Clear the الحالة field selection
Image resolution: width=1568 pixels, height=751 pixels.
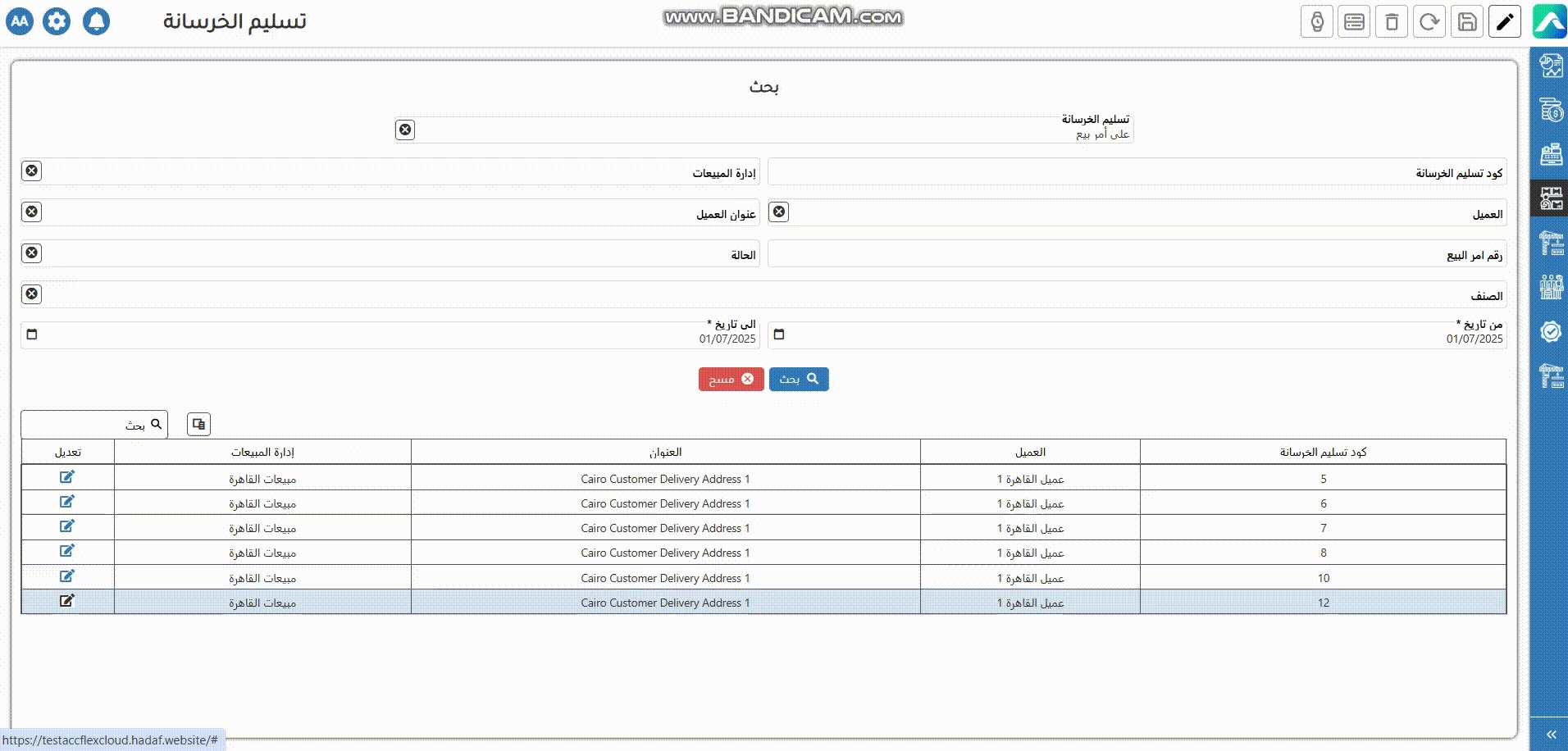[31, 253]
